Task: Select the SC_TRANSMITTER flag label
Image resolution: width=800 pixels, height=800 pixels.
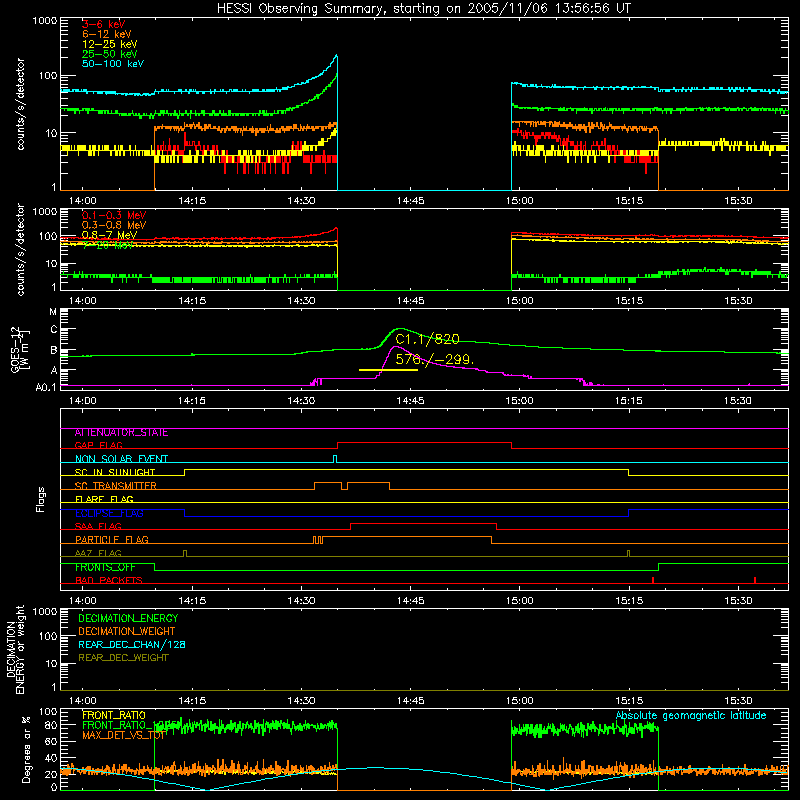Action: pos(115,486)
